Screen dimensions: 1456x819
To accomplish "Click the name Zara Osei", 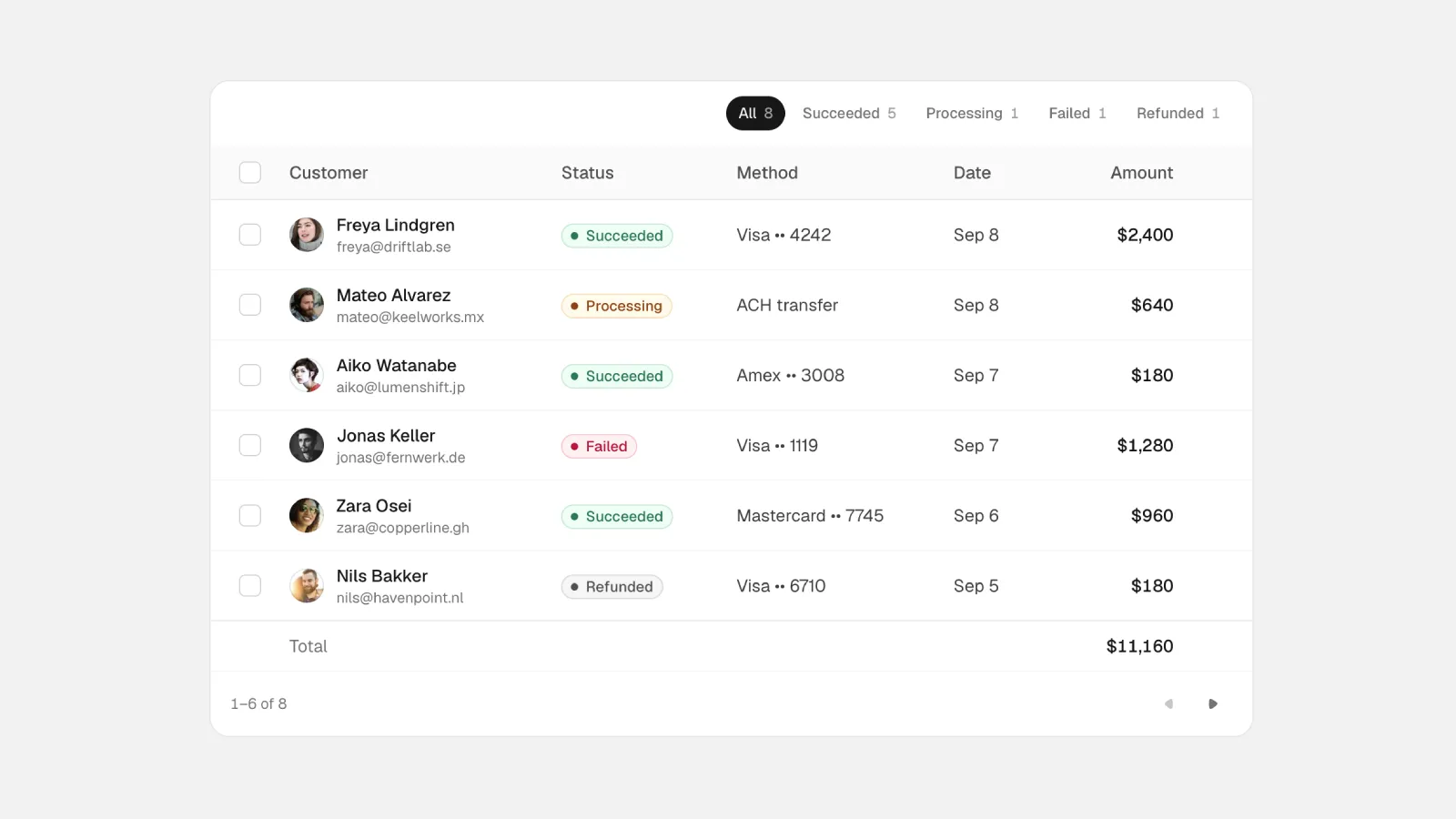I will [374, 506].
